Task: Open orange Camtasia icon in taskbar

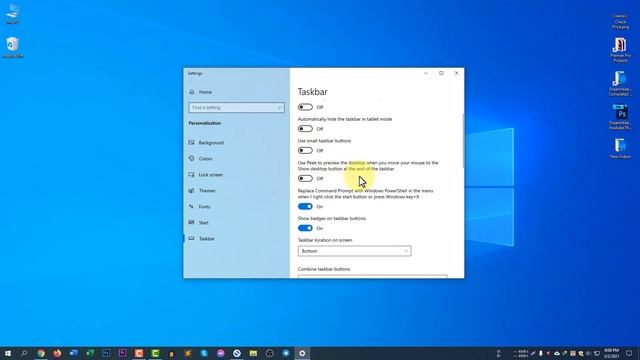Action: coord(139,353)
